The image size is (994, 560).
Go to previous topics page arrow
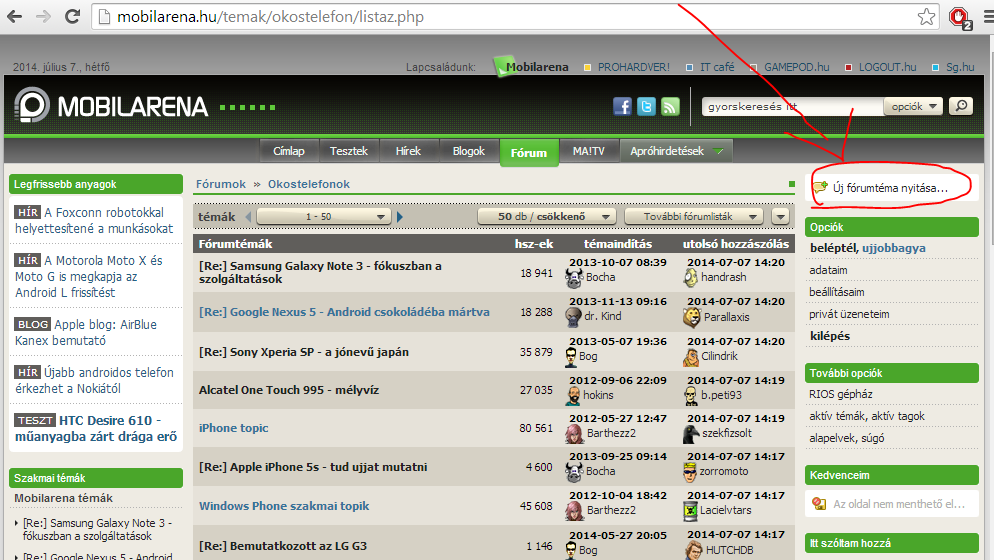(248, 217)
